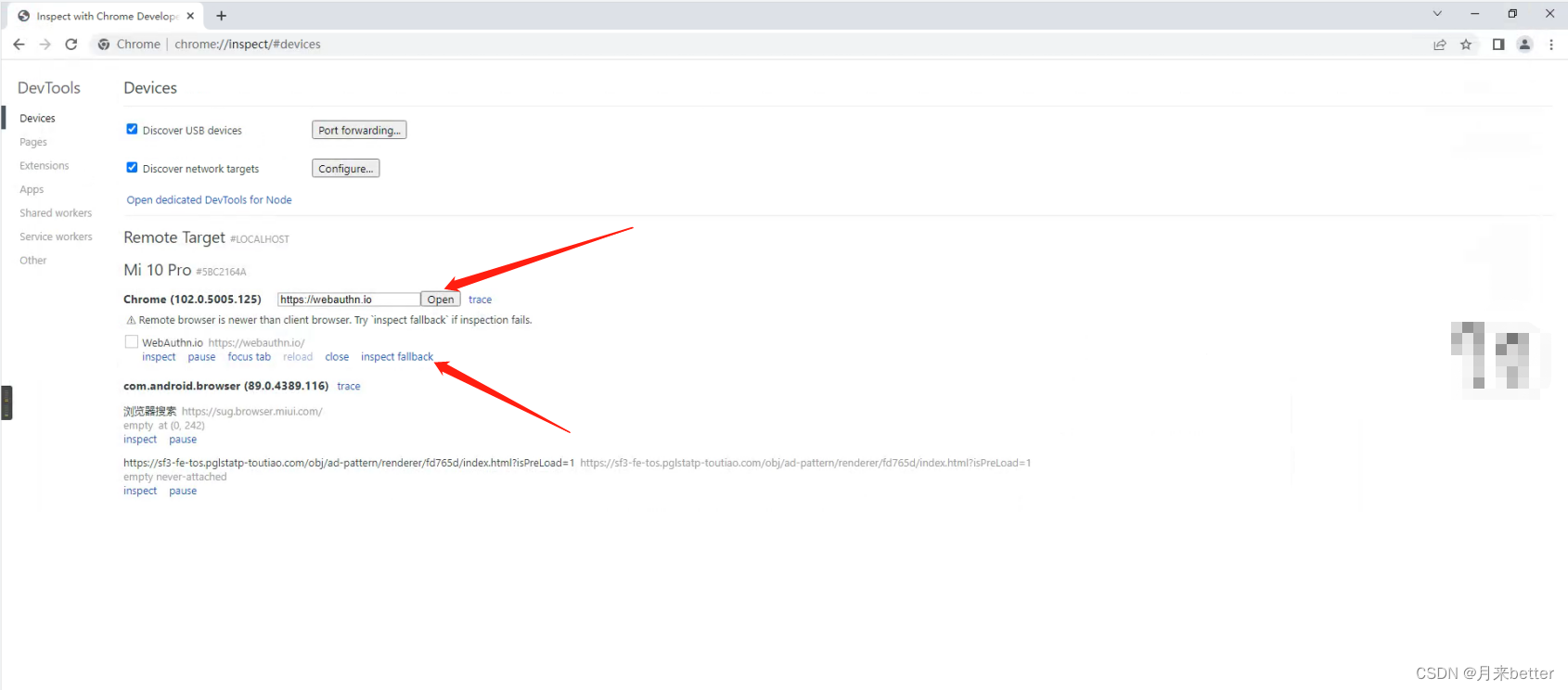1568x690 pixels.
Task: Click pause under sug.browser.miui.com entry
Action: click(183, 439)
